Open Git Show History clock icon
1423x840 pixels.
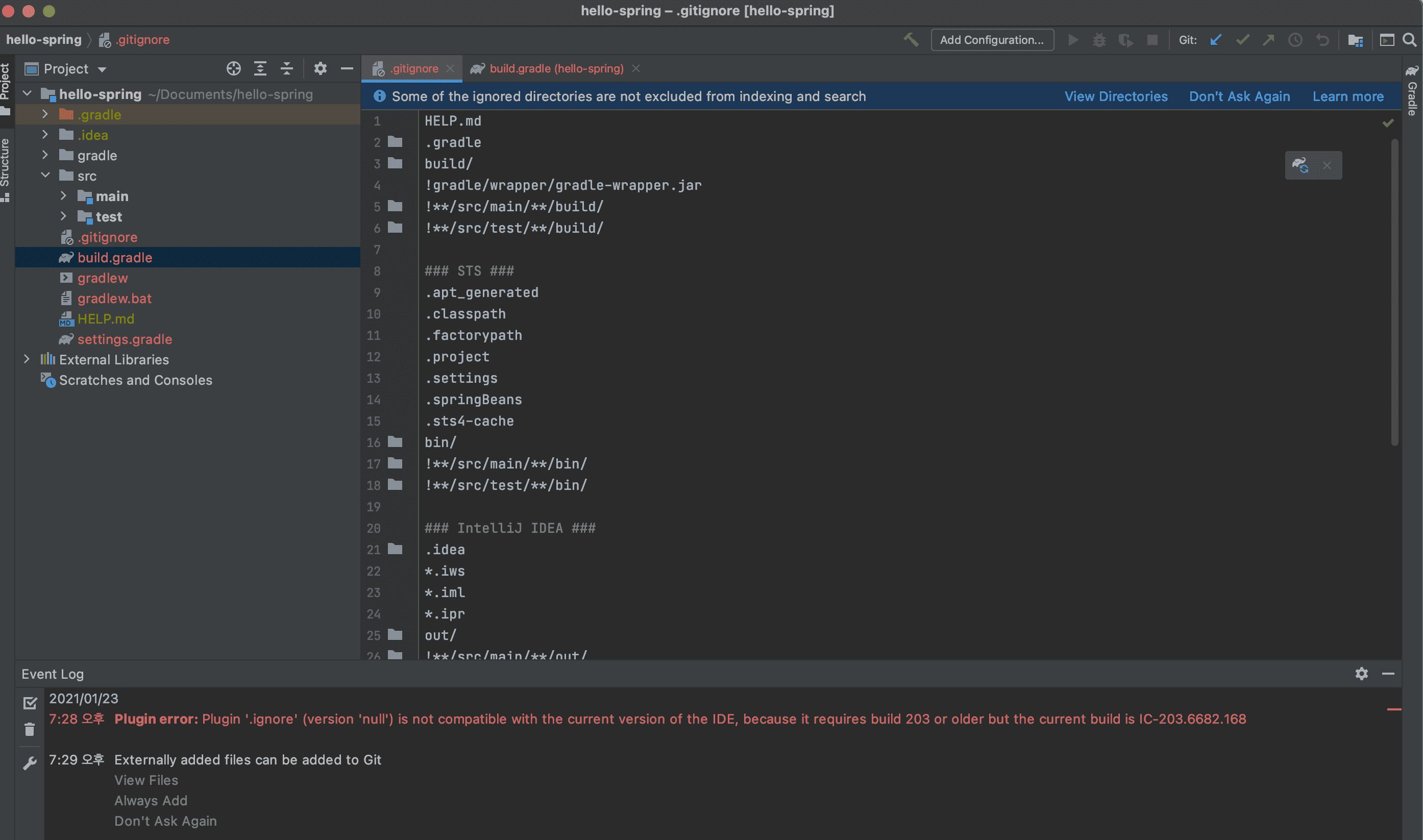1295,40
